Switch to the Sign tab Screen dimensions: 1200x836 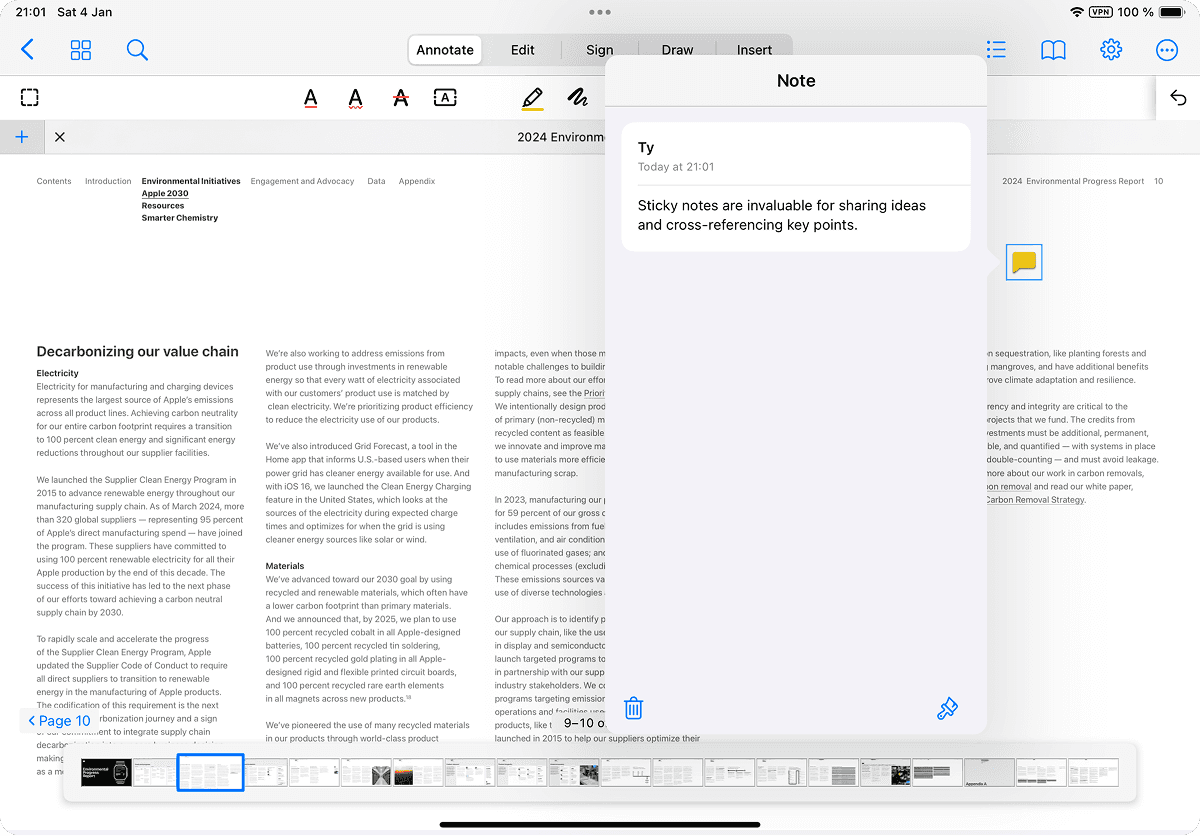(x=600, y=50)
